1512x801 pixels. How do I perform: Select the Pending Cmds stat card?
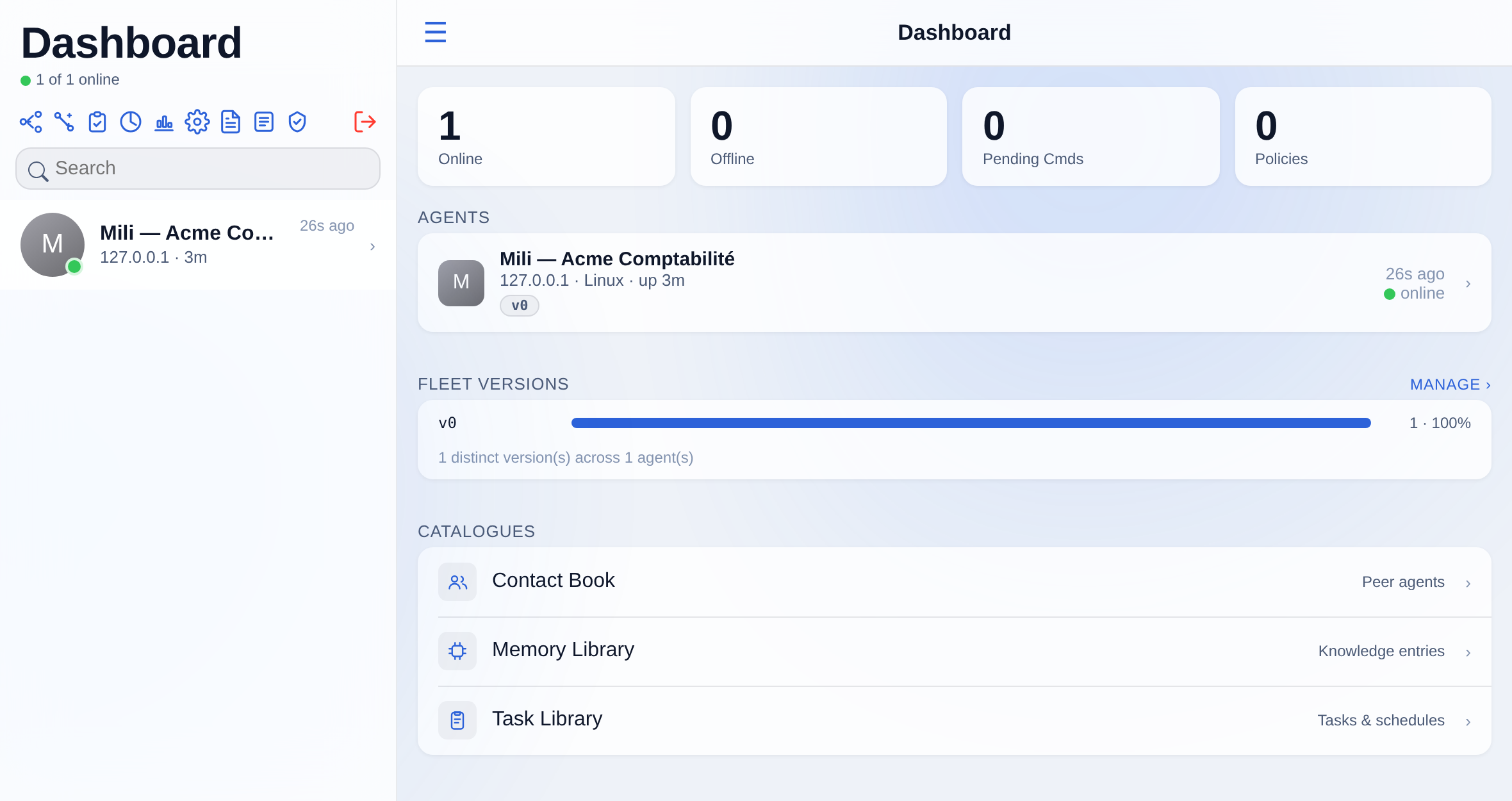click(1090, 136)
